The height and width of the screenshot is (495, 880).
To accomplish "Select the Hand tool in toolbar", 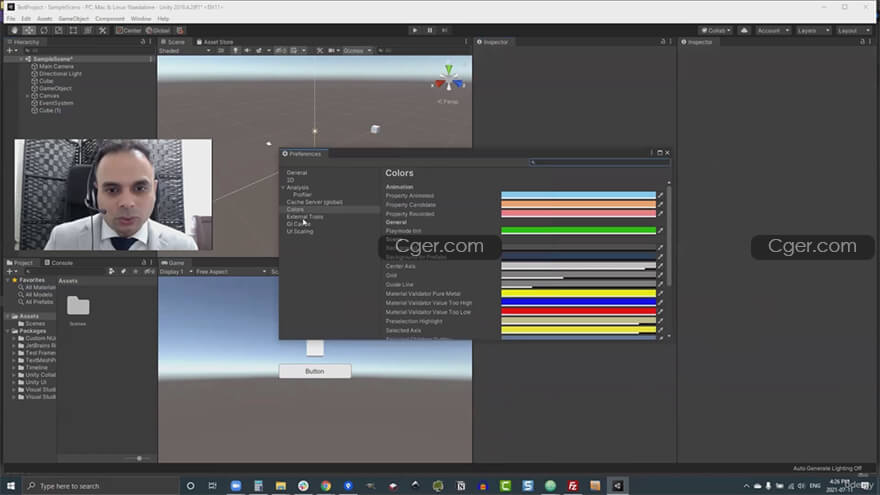I will [15, 30].
